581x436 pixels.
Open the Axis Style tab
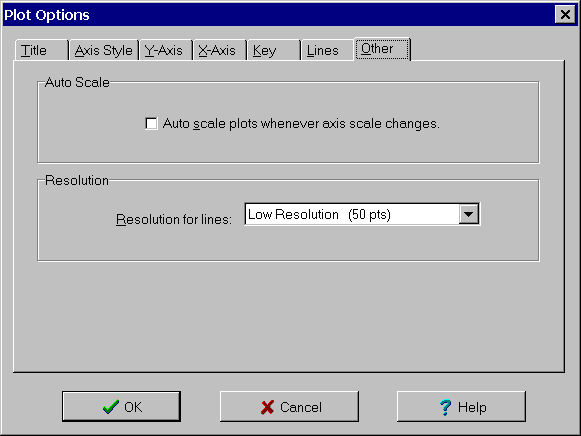pyautogui.click(x=104, y=50)
